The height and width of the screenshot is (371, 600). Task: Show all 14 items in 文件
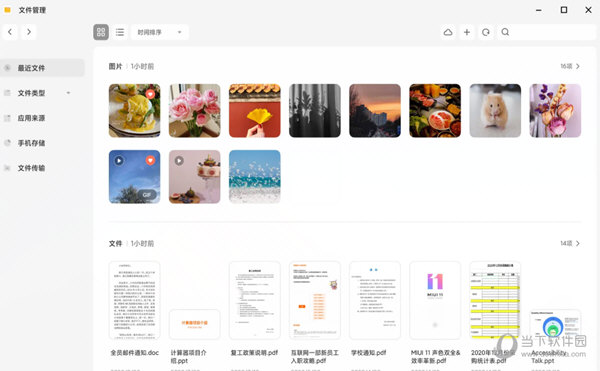coord(570,243)
